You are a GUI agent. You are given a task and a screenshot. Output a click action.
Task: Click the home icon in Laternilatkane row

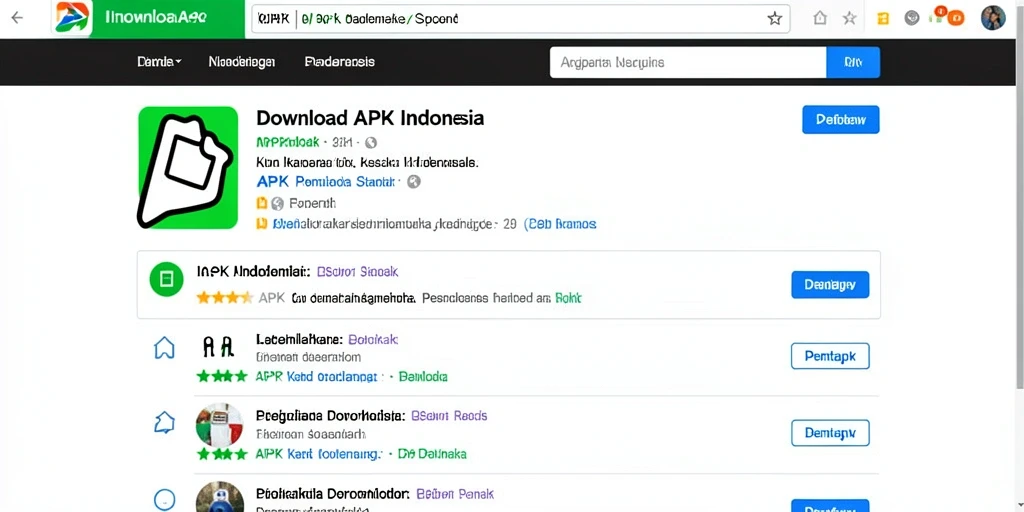[x=164, y=348]
